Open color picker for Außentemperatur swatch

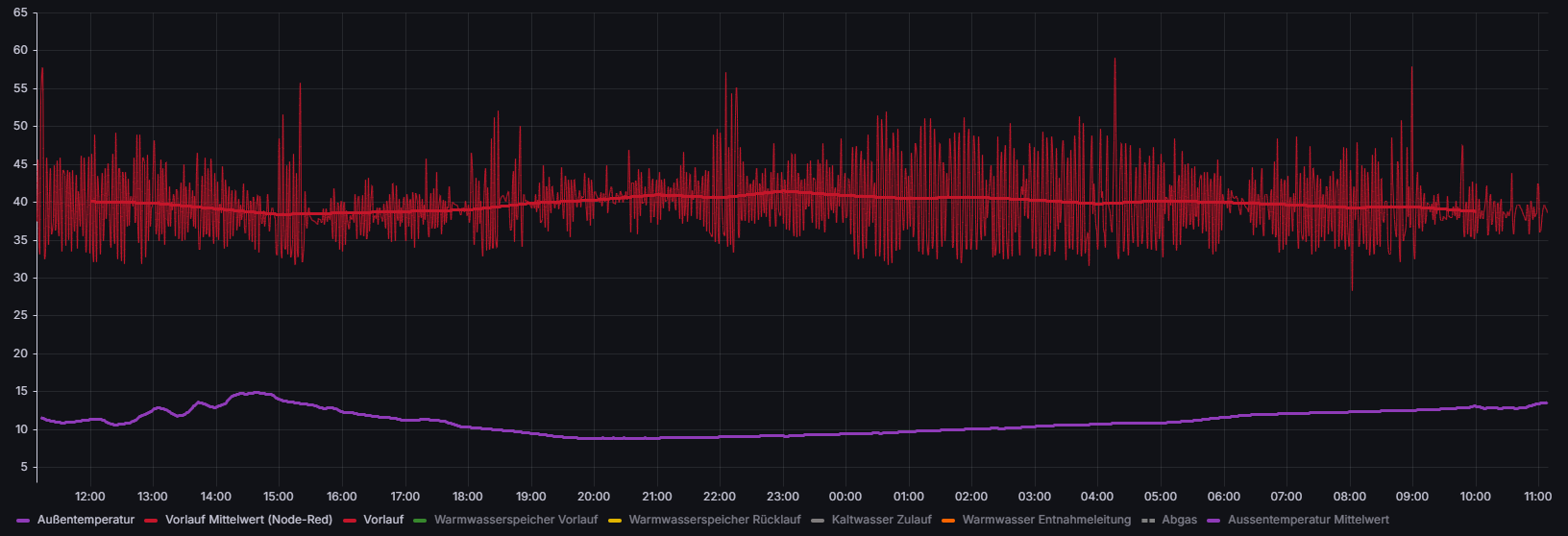(24, 521)
